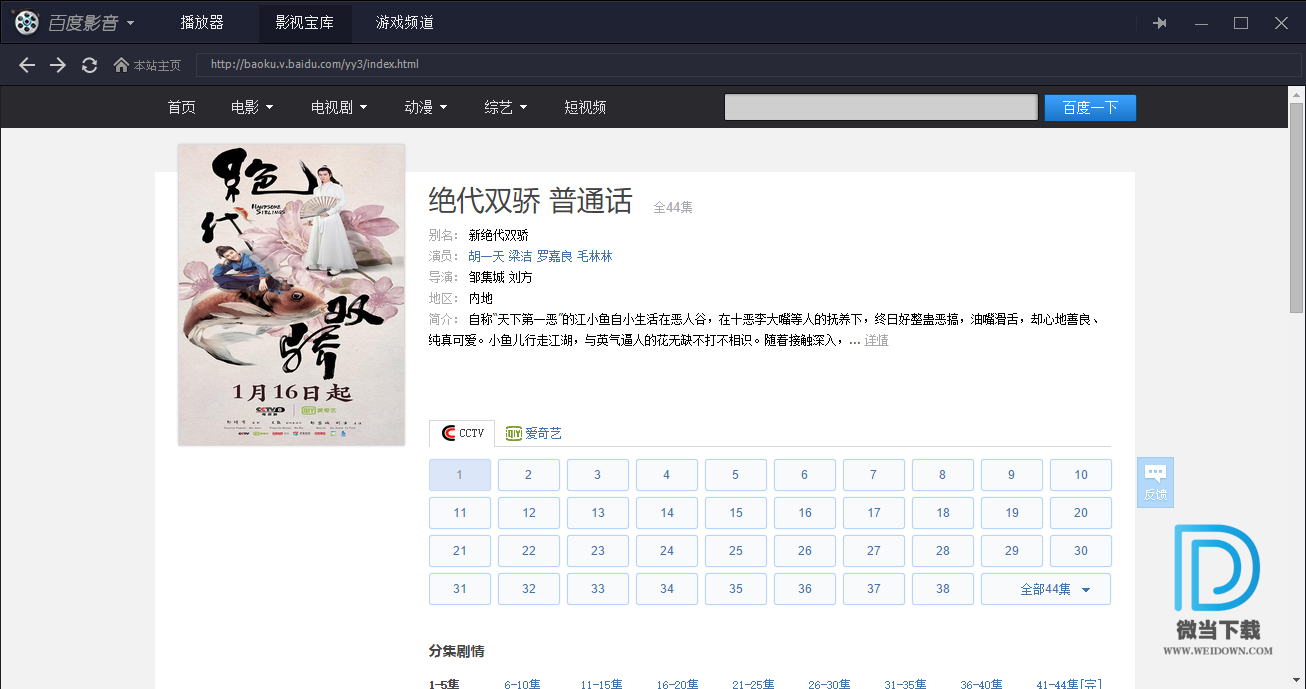Play episode 16

point(805,513)
